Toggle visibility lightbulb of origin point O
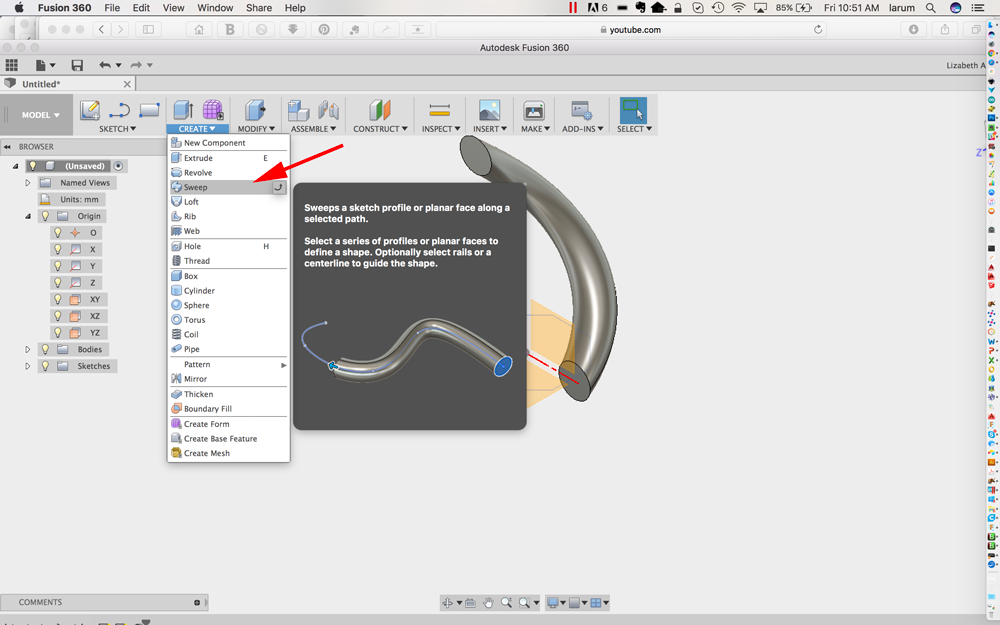The image size is (1000, 625). 57,233
